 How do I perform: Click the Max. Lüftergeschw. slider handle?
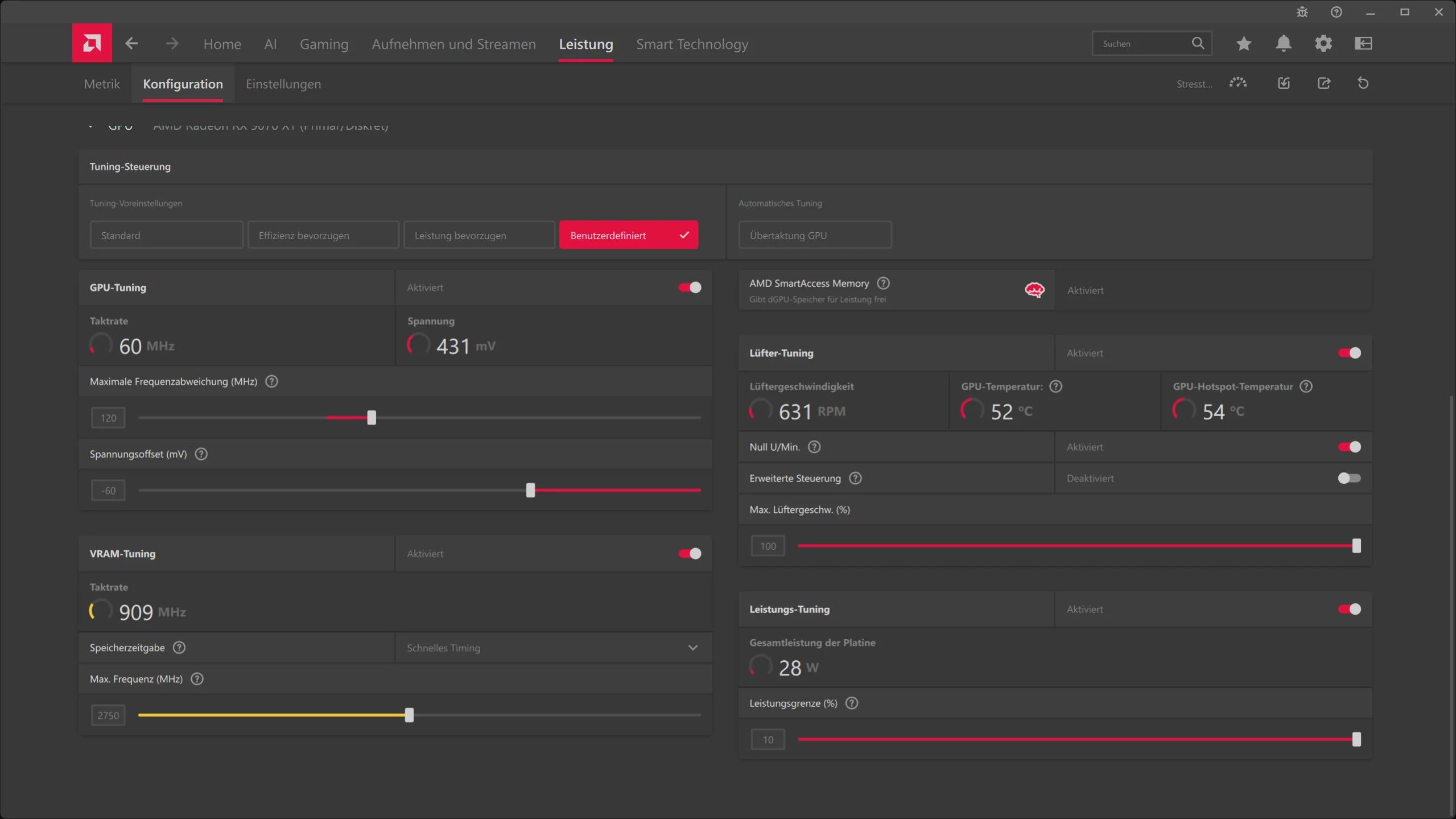click(1356, 546)
